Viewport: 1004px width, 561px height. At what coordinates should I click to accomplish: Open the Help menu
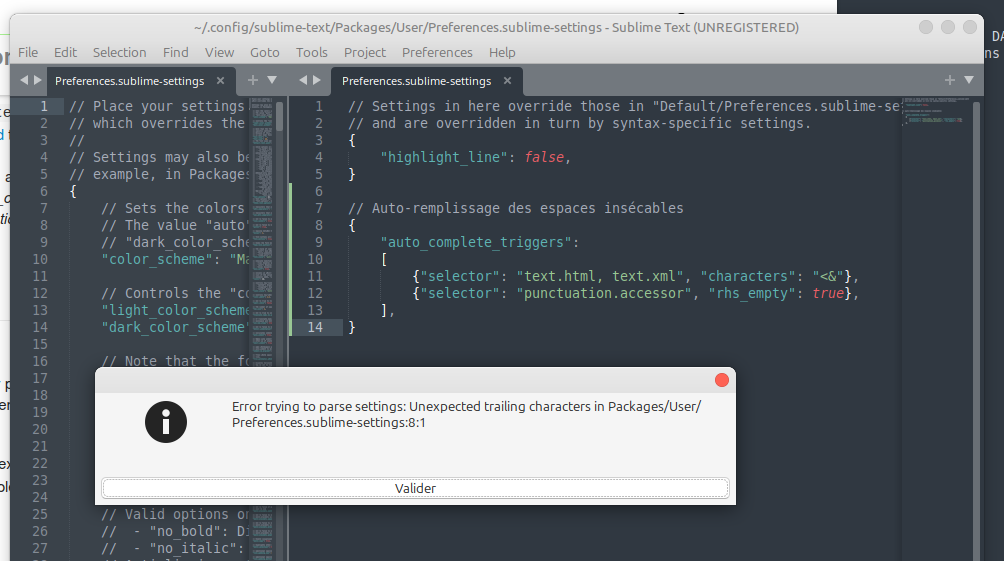point(502,53)
